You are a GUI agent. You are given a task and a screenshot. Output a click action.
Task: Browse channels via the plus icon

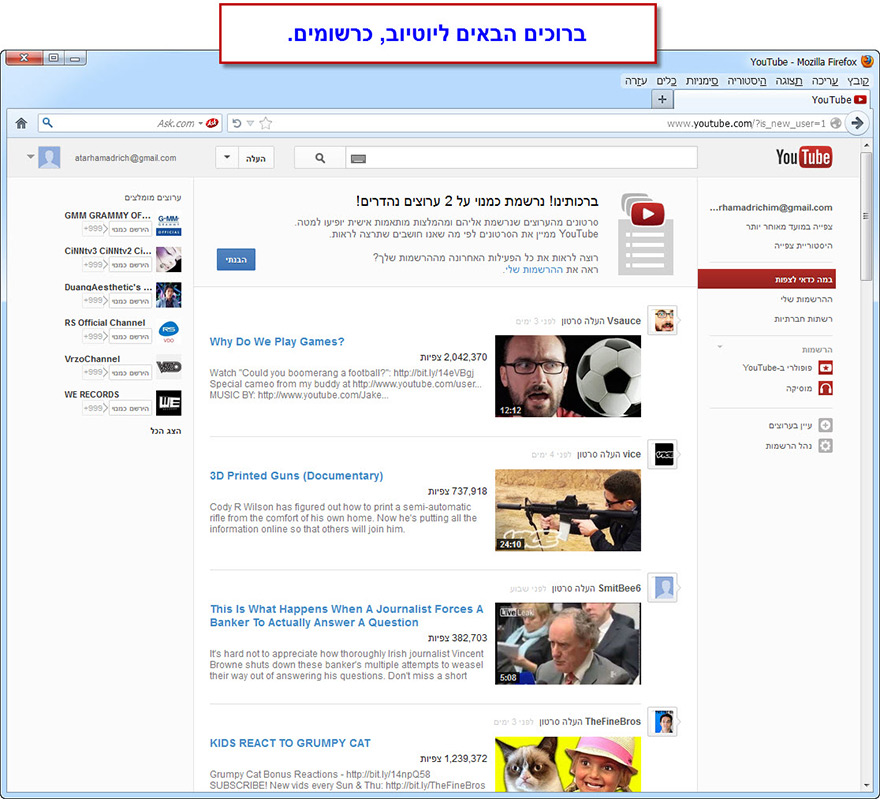coord(825,424)
